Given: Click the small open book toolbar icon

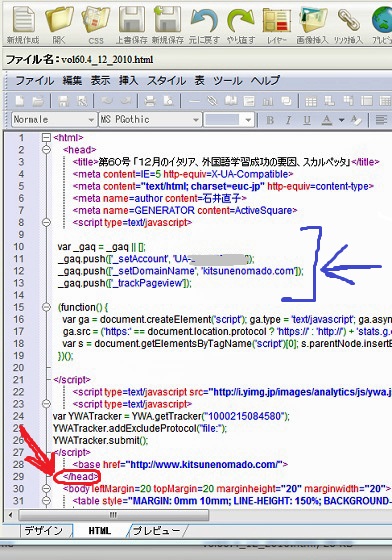Looking at the screenshot, I should [231, 101].
